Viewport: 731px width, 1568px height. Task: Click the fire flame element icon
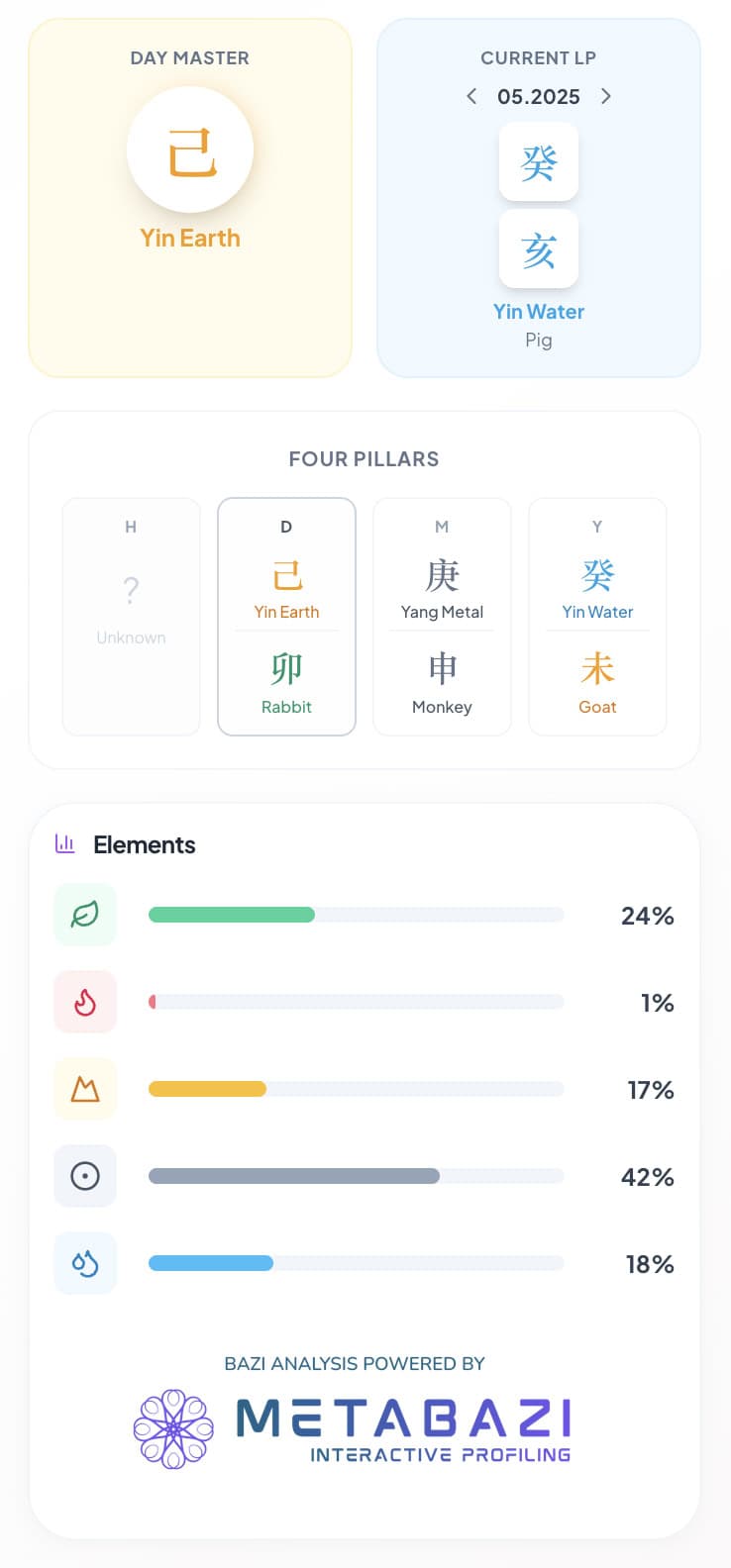[85, 1003]
